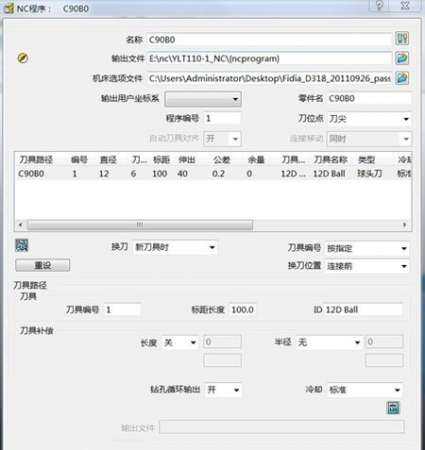Screen dimensions: 425x450
Task: Open file browser for 机床选项文件
Action: [x=402, y=78]
